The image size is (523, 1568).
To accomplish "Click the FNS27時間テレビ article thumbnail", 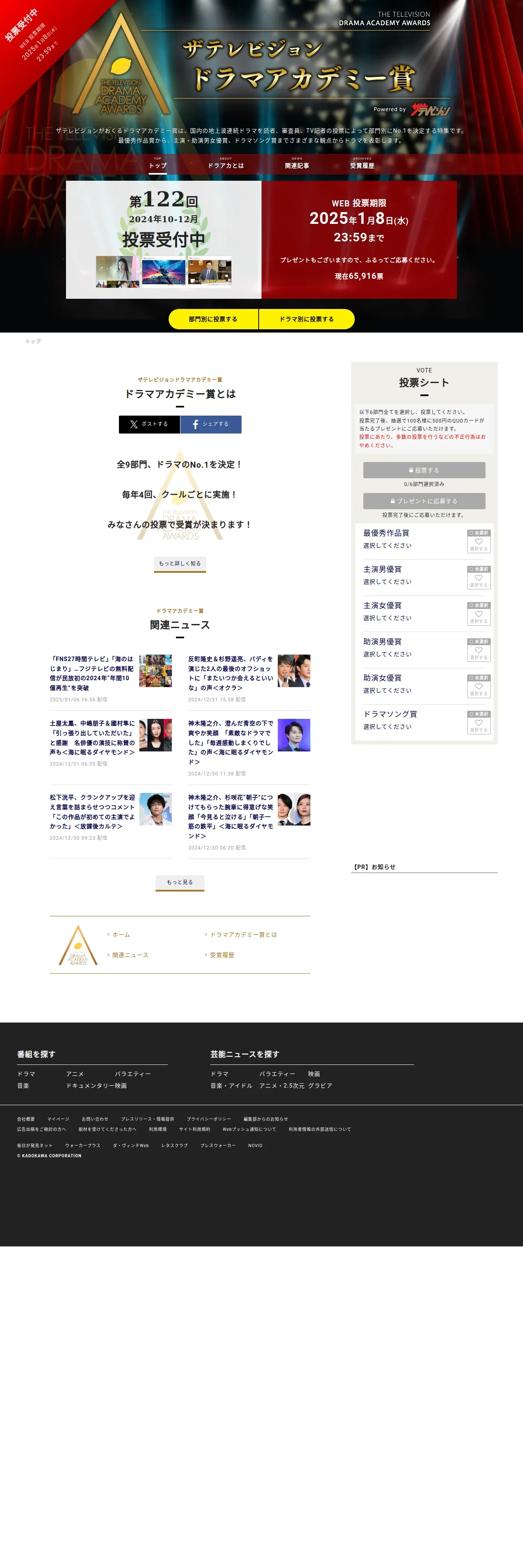I will (155, 671).
